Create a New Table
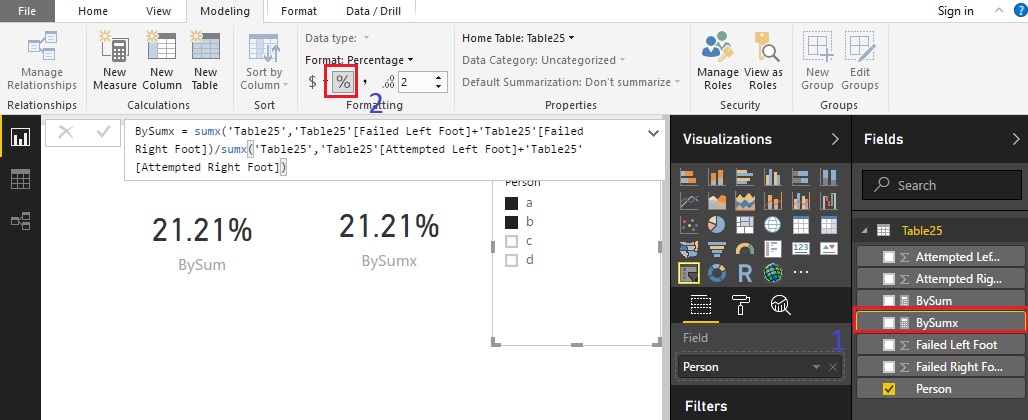The width and height of the screenshot is (1028, 420). click(205, 62)
